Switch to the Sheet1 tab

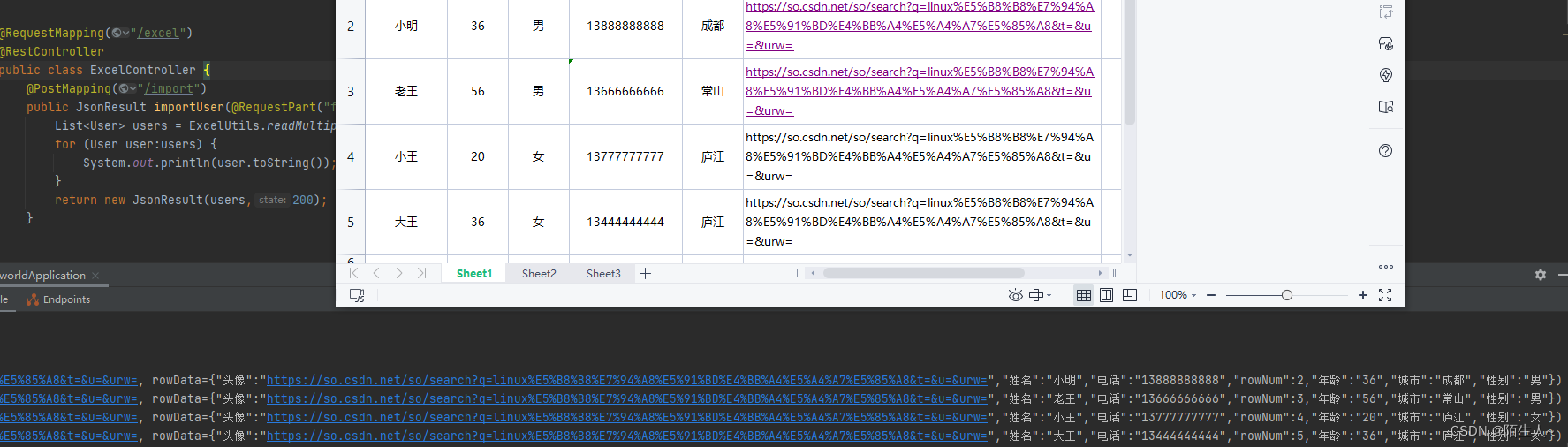pyautogui.click(x=474, y=273)
